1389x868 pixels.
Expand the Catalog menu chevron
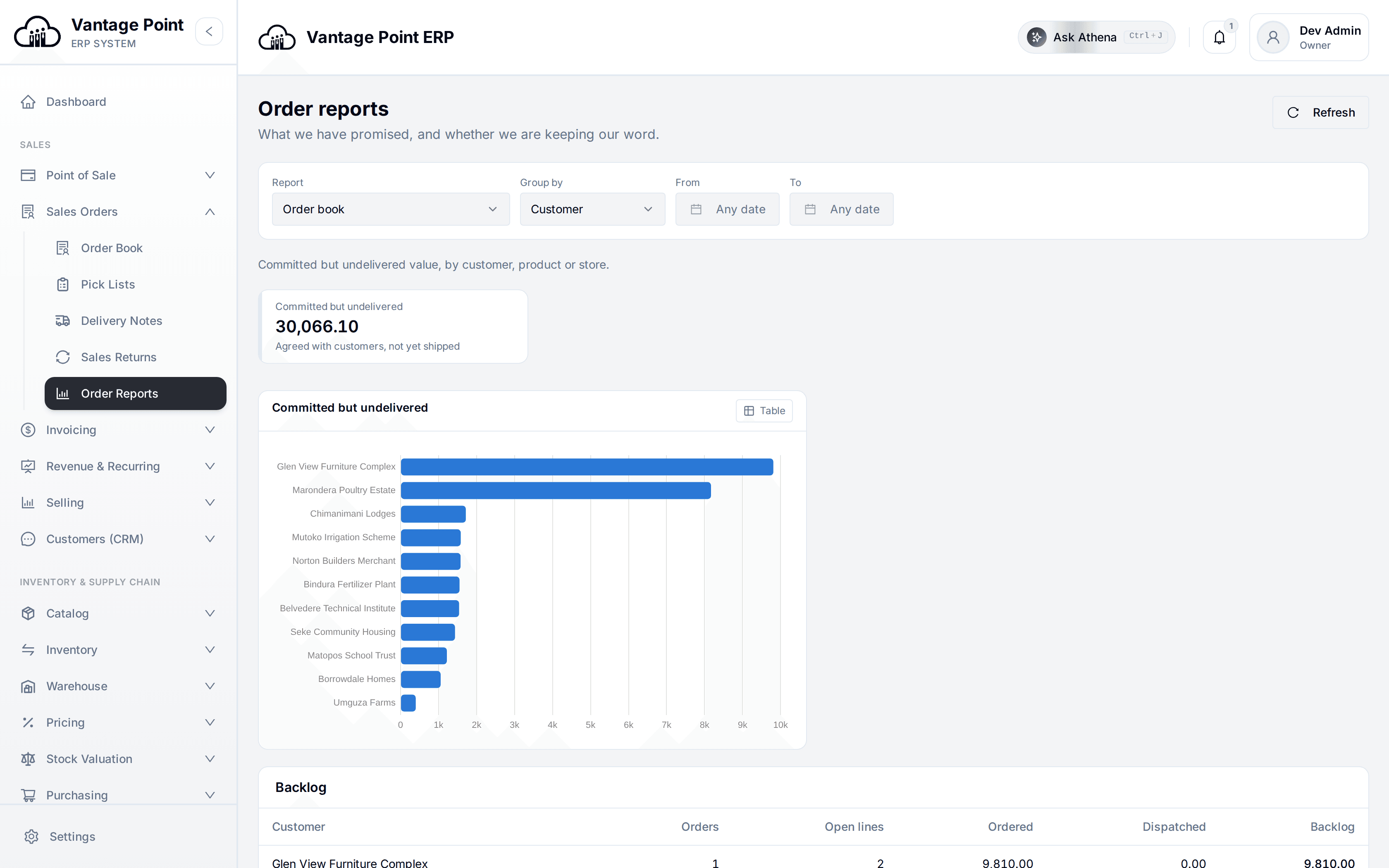[210, 614]
